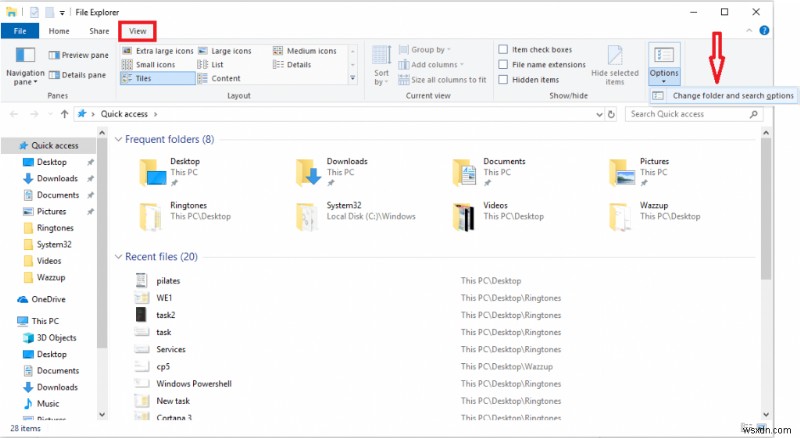800x438 pixels.
Task: Click Size all columns to fit
Action: click(x=442, y=80)
